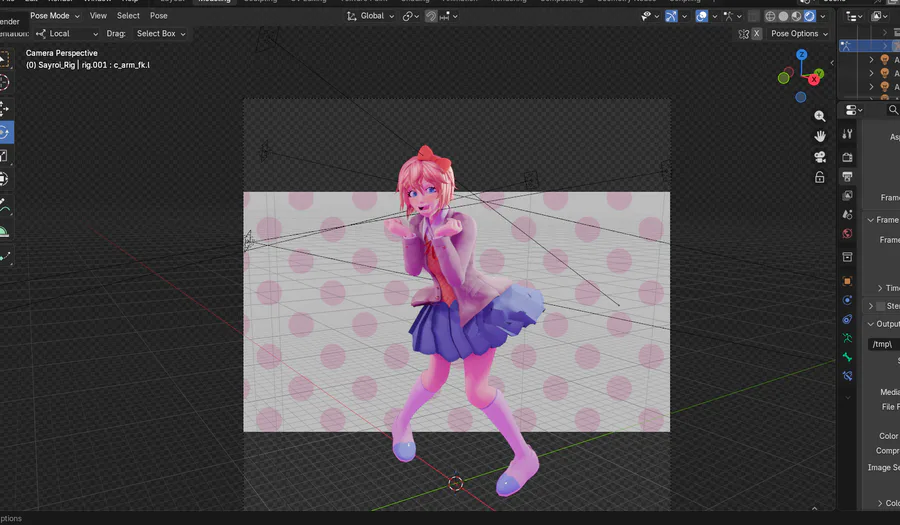Open the Render properties tab

[x=847, y=157]
